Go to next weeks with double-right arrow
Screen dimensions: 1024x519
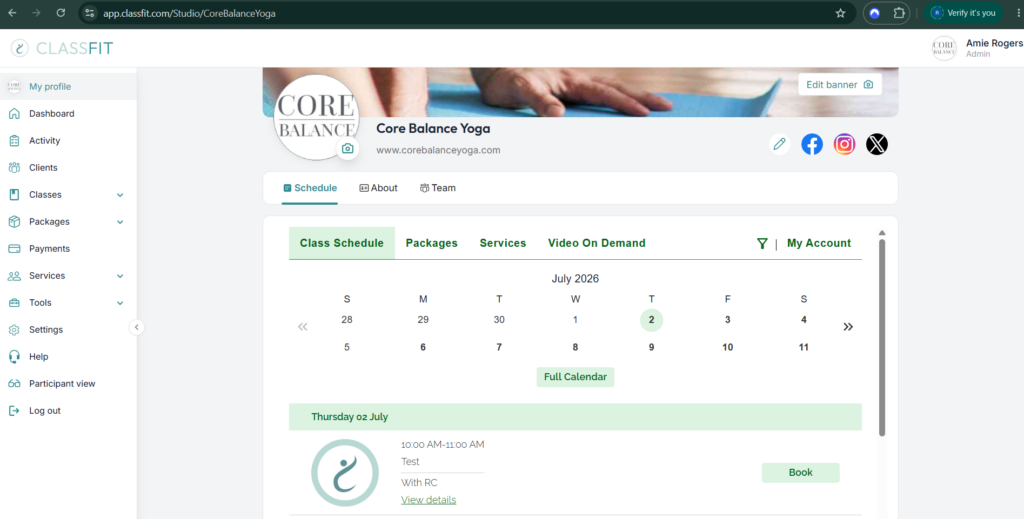tap(848, 326)
